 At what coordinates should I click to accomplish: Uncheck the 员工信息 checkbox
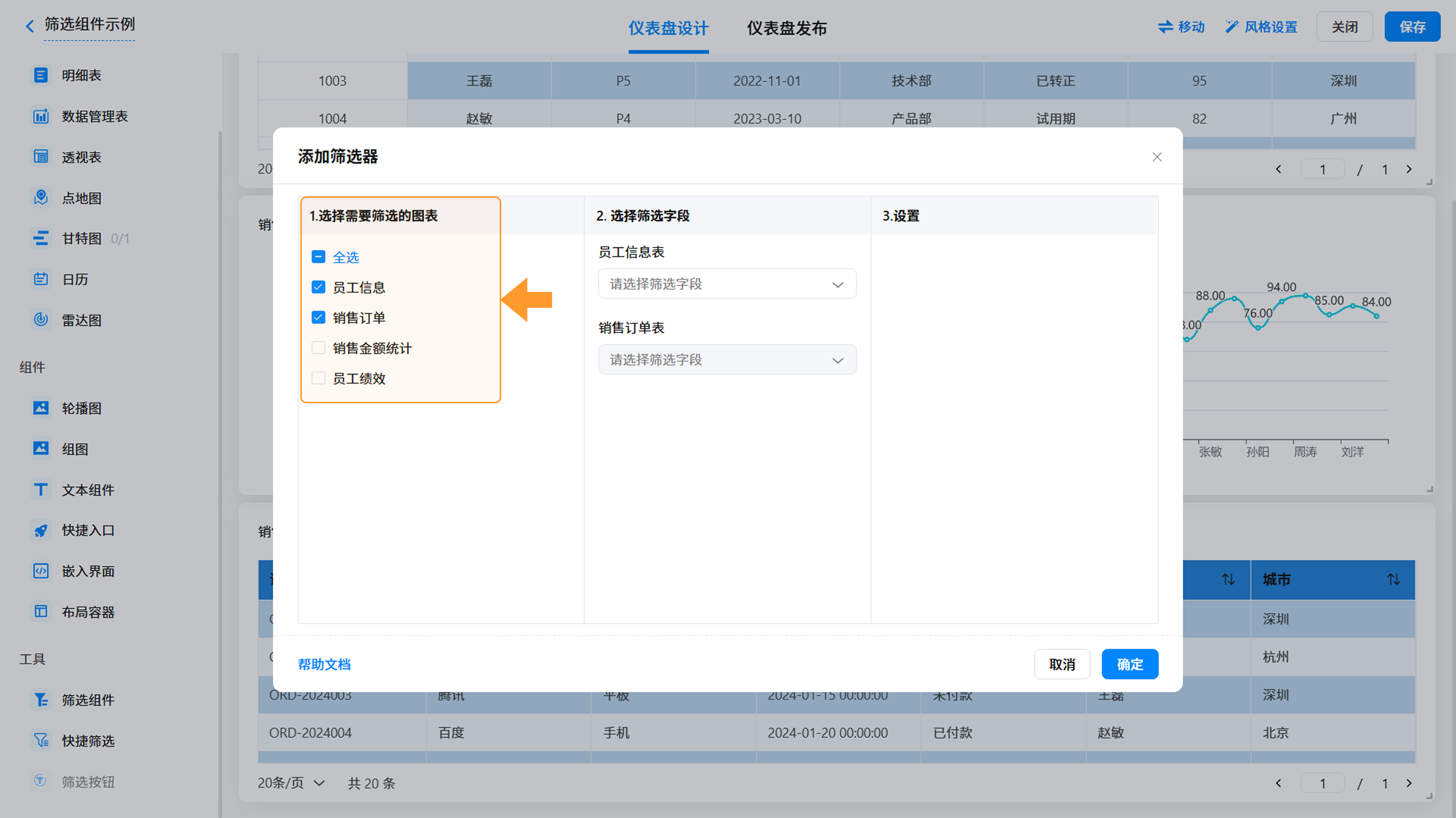point(318,287)
